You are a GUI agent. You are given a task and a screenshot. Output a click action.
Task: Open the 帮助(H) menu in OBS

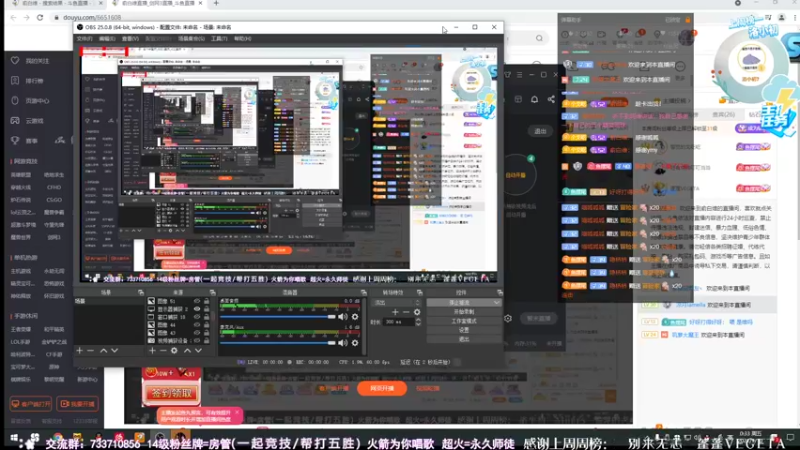(x=242, y=39)
